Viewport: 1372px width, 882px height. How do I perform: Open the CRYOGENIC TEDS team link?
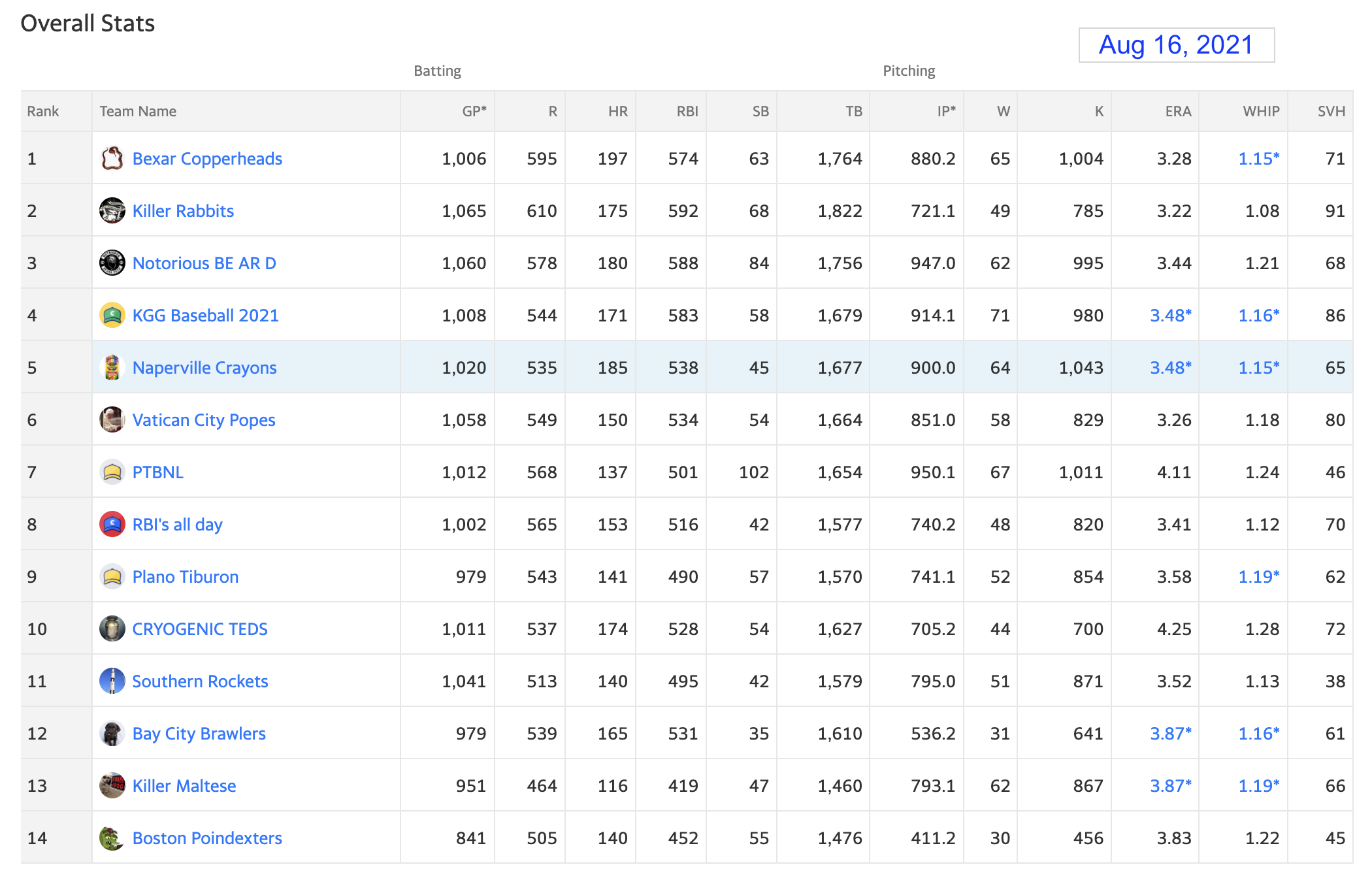pos(200,629)
